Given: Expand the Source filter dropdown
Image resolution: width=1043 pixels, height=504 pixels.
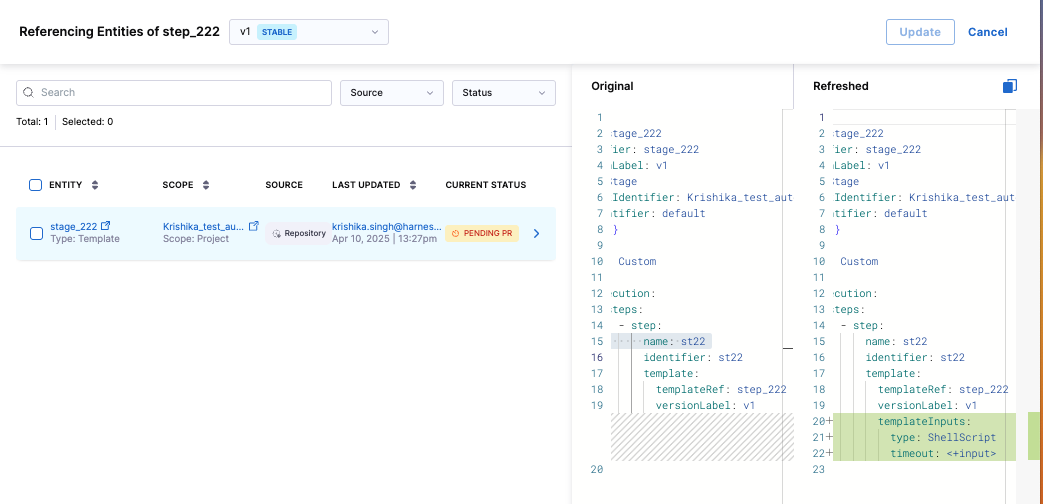Looking at the screenshot, I should (x=392, y=93).
